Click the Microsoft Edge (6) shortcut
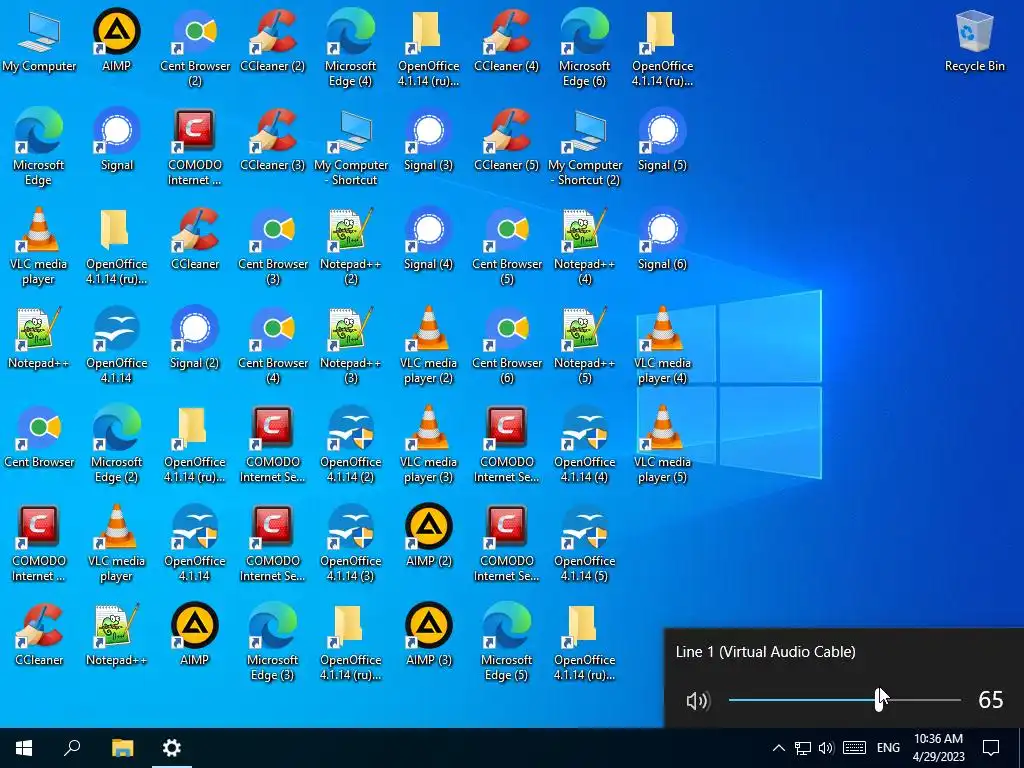The width and height of the screenshot is (1024, 768). pyautogui.click(x=584, y=48)
